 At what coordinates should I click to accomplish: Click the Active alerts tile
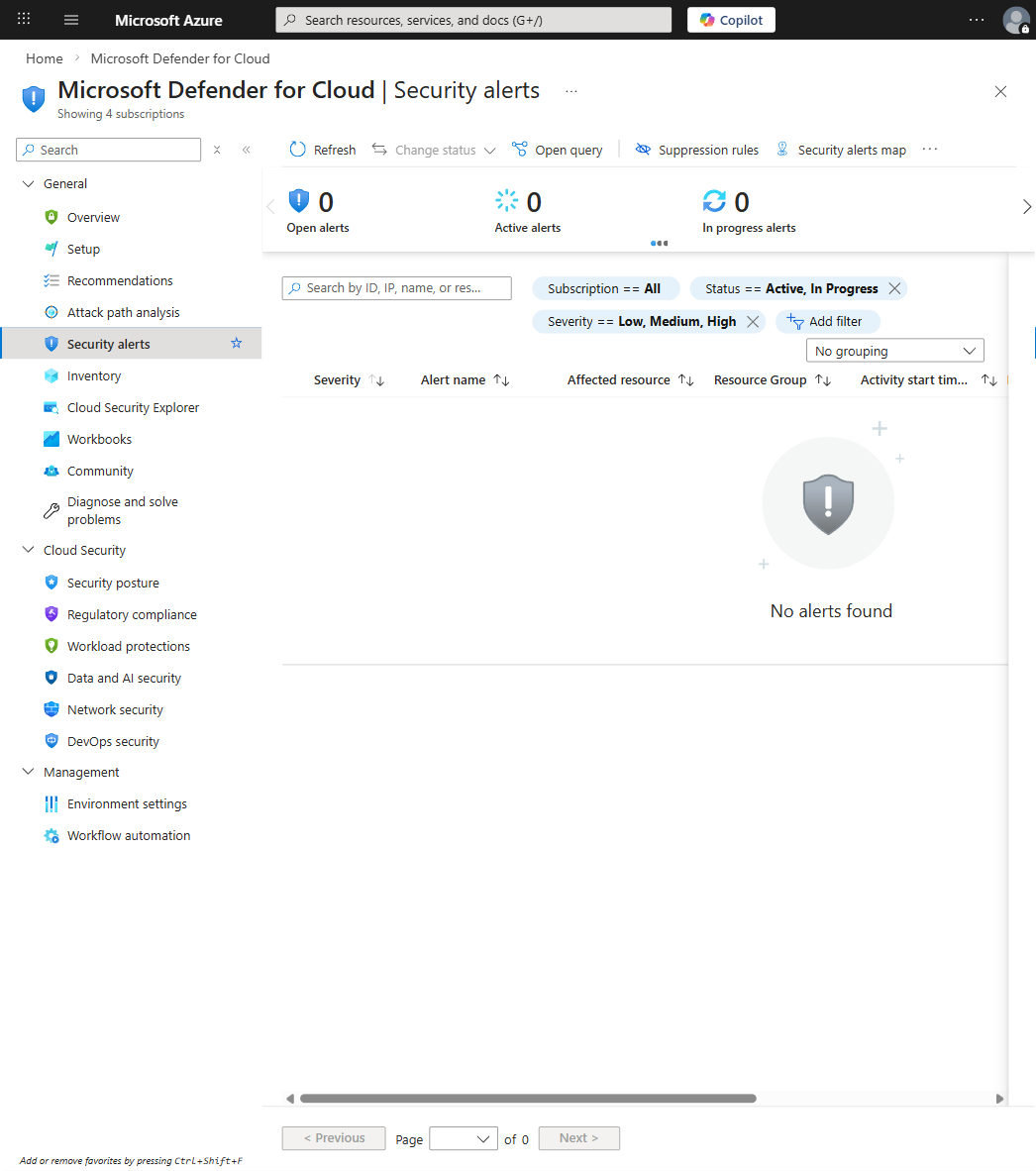point(527,211)
